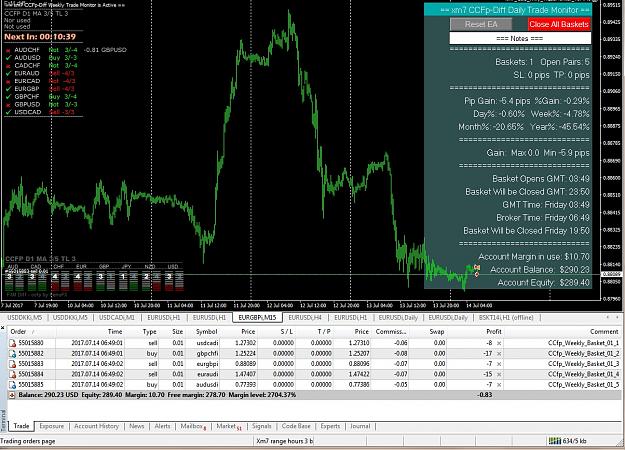Click the order icon for order 55015882
The height and width of the screenshot is (450, 625).
pos(12,354)
